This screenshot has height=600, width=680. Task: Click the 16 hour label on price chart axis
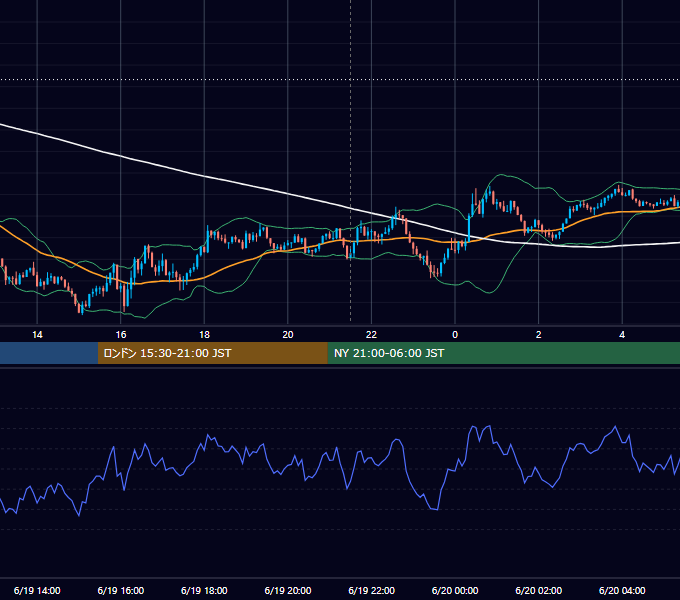tap(121, 335)
